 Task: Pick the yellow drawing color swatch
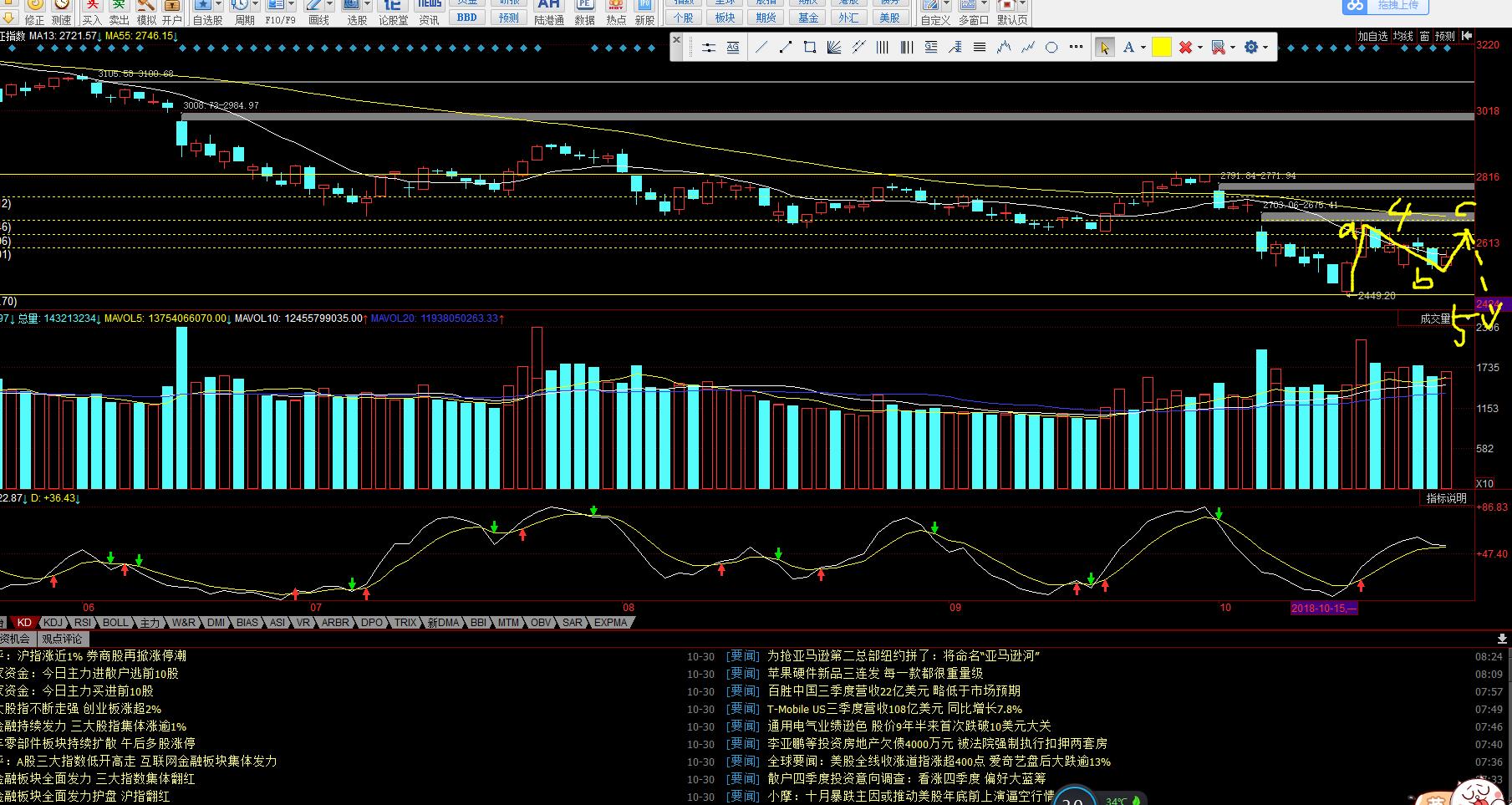click(1161, 48)
